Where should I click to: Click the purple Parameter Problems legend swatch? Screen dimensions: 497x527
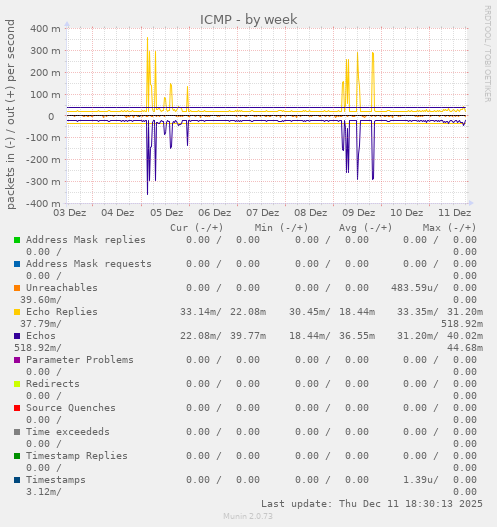pos(17,360)
